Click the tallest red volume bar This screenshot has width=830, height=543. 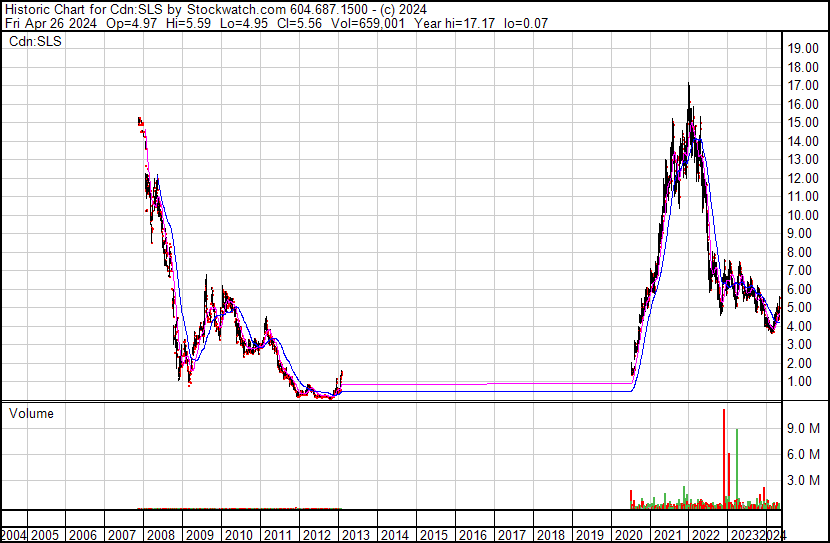[x=724, y=459]
